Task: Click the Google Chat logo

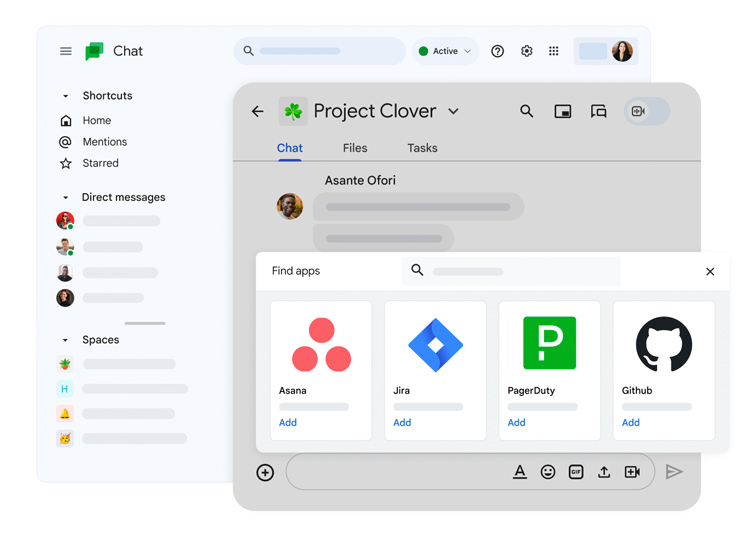Action: [94, 51]
